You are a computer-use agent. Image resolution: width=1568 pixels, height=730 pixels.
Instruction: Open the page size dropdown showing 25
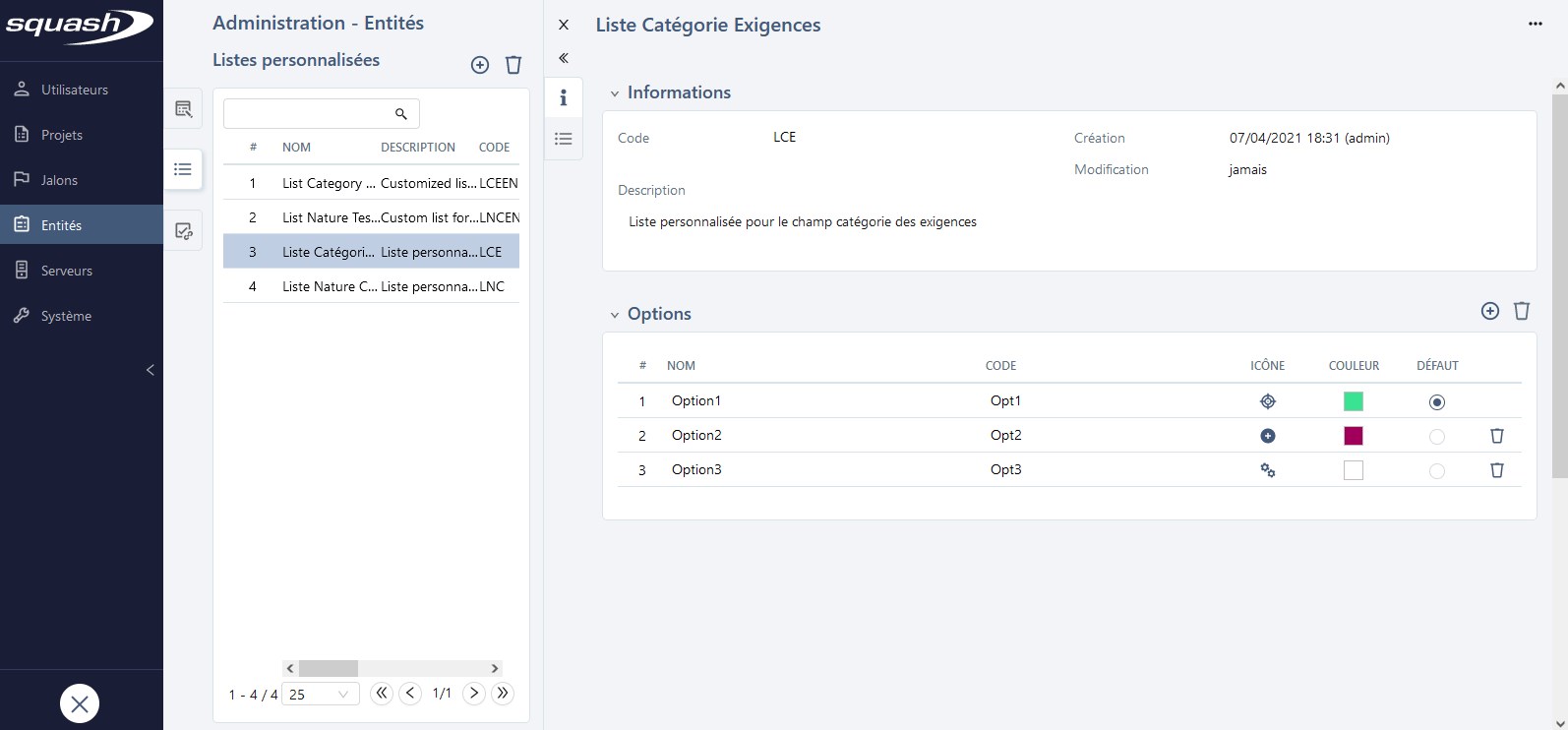pyautogui.click(x=320, y=694)
